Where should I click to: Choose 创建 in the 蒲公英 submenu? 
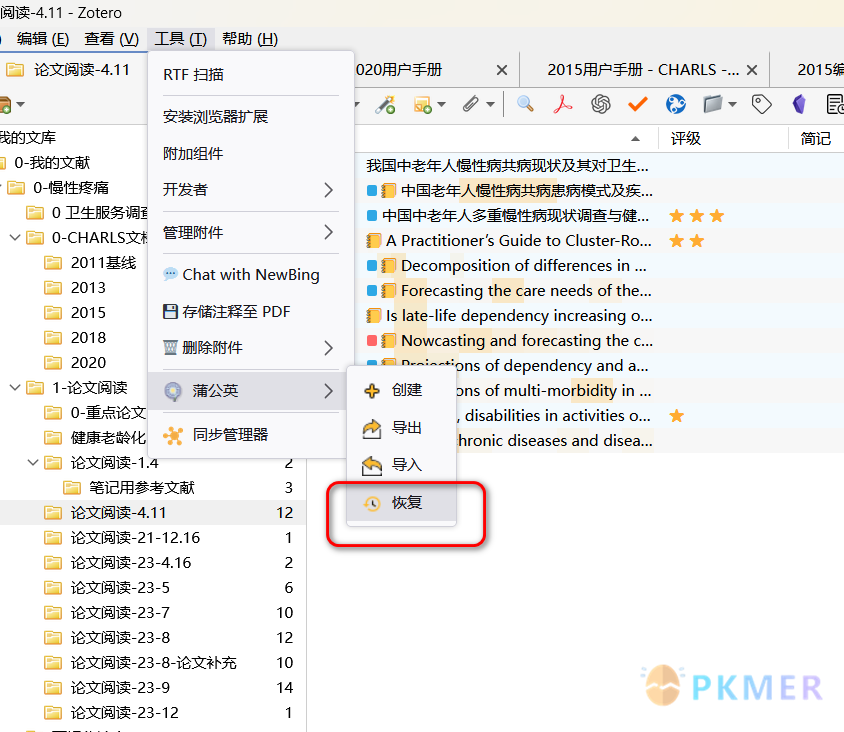[x=402, y=390]
